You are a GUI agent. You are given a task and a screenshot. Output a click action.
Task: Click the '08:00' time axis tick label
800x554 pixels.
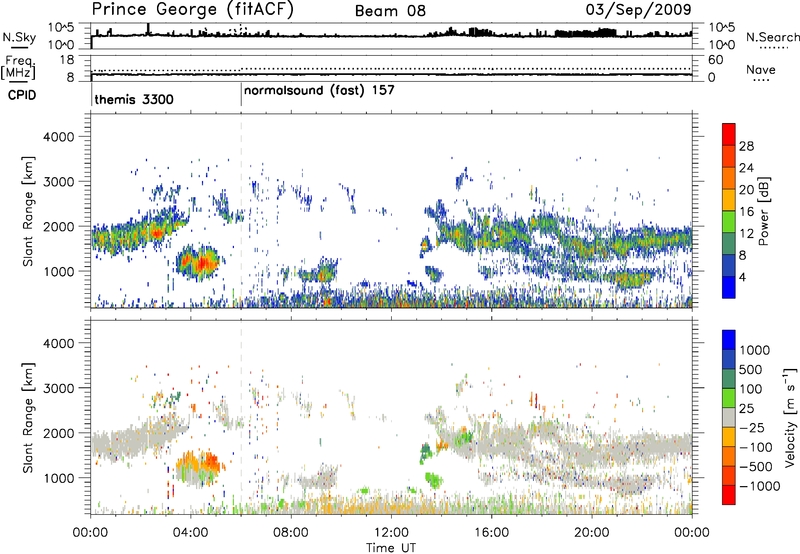(291, 533)
